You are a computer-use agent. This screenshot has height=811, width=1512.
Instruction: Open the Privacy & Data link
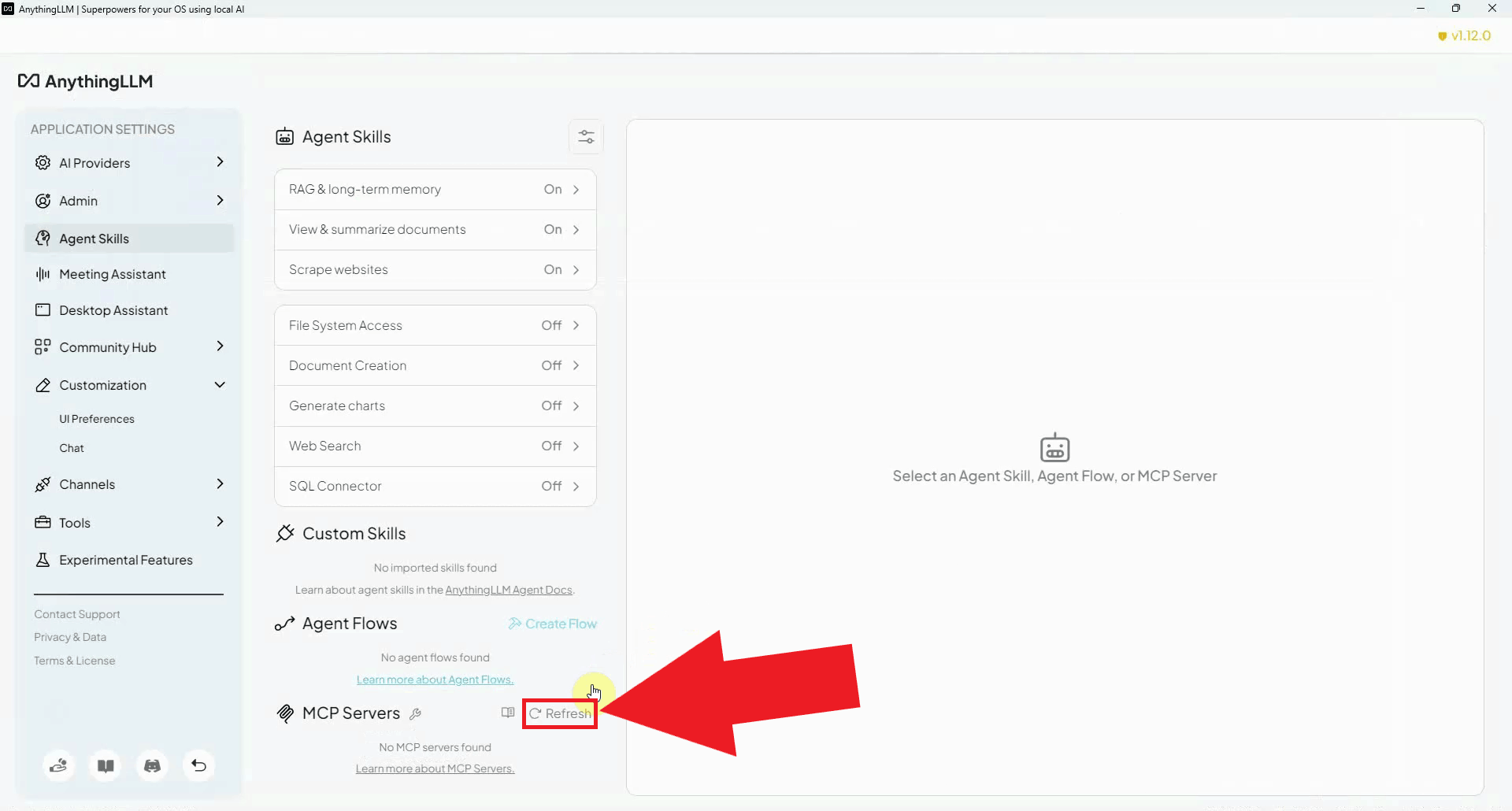(x=70, y=637)
